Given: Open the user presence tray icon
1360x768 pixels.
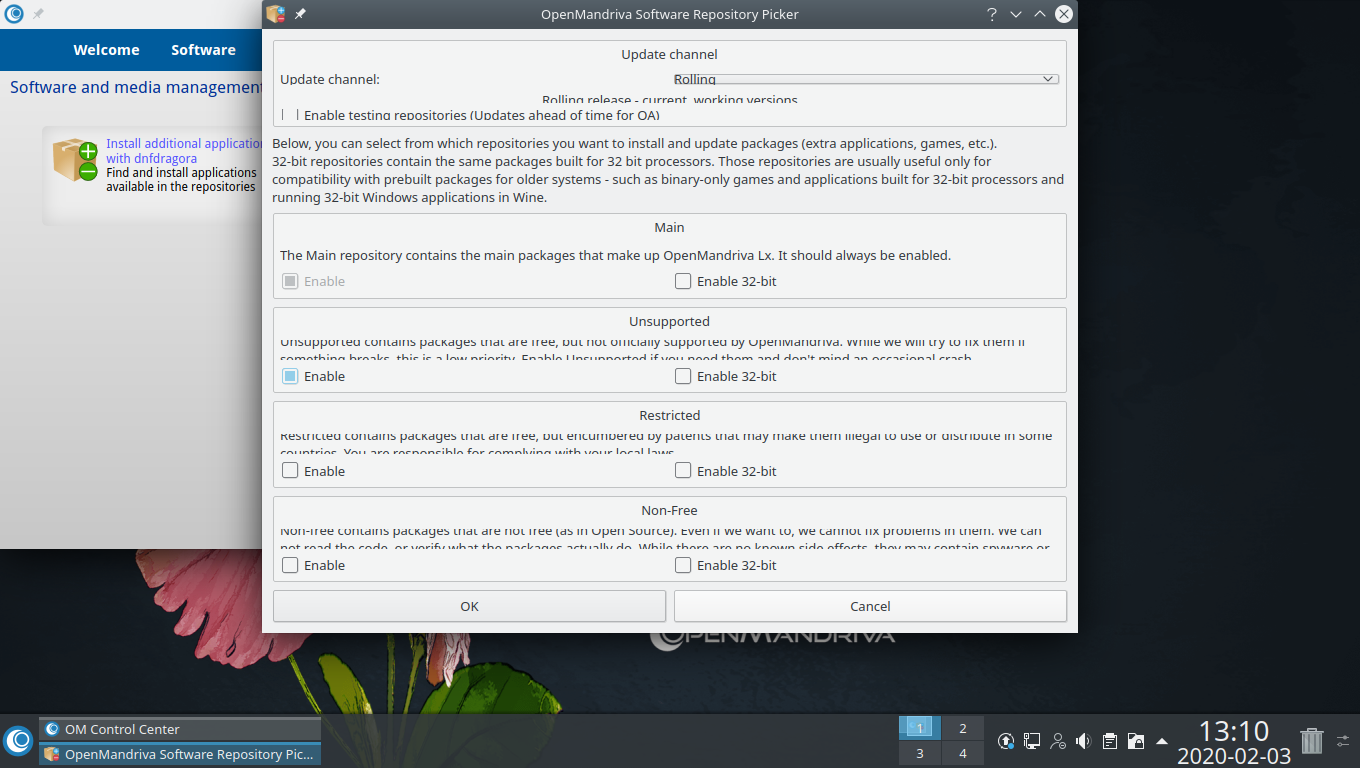Looking at the screenshot, I should tap(1058, 741).
